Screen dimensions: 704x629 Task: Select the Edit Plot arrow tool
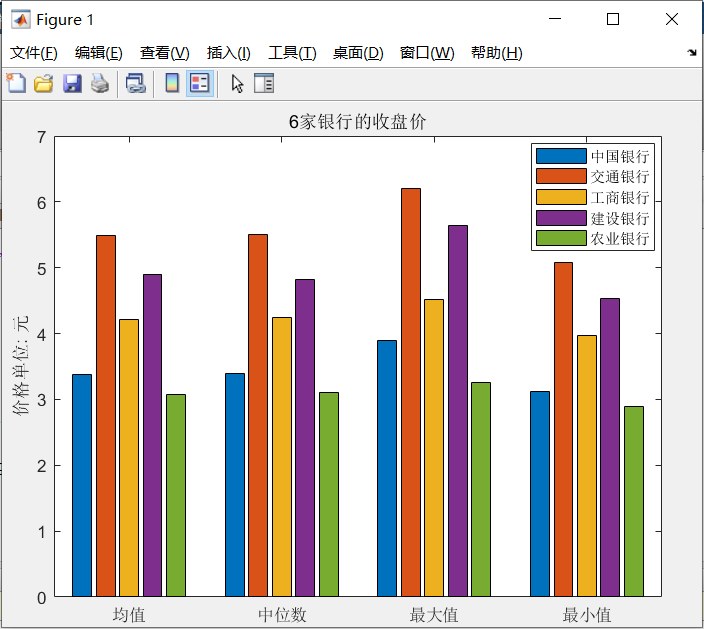pos(237,84)
